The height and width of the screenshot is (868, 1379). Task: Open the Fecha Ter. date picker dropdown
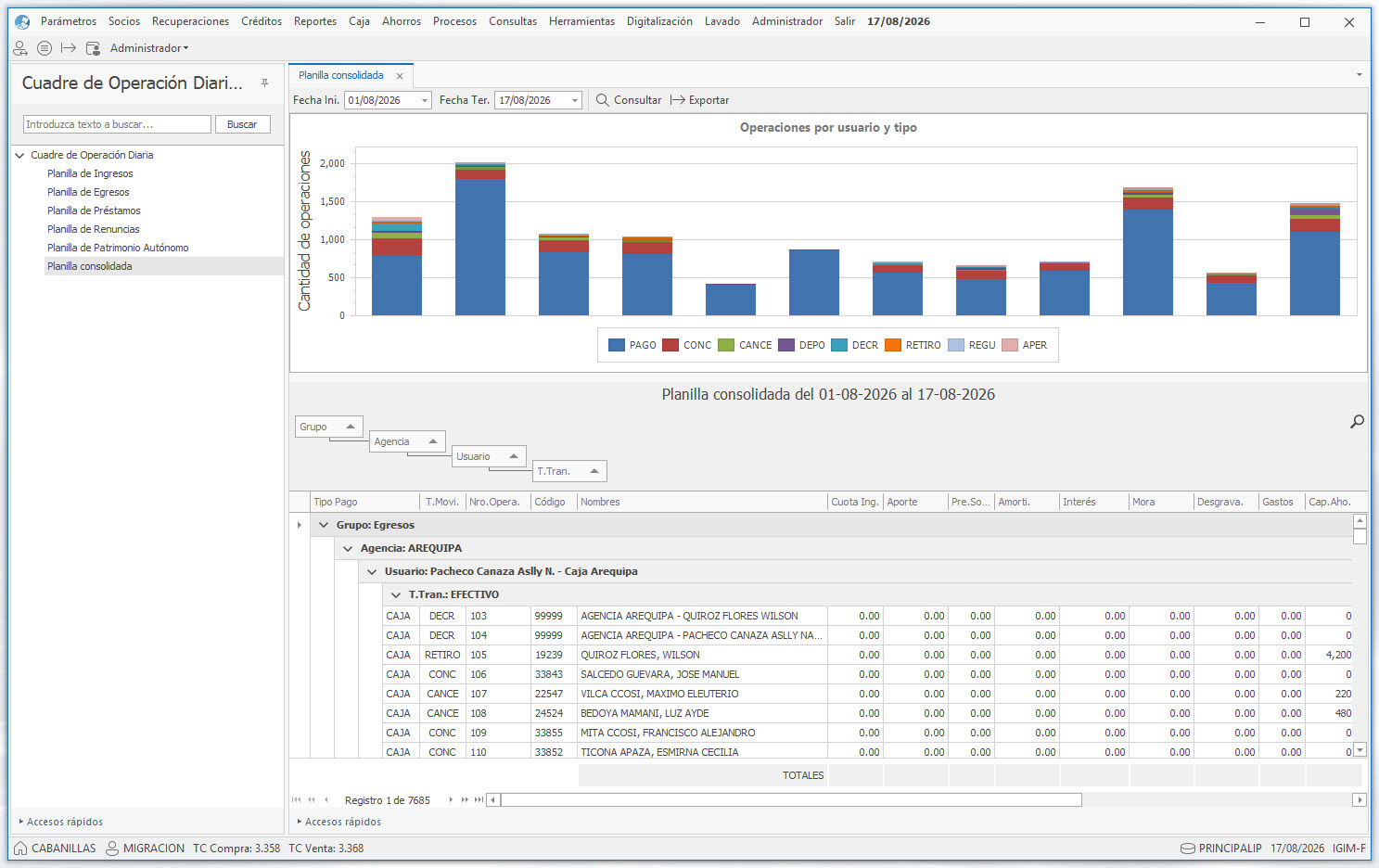[575, 100]
